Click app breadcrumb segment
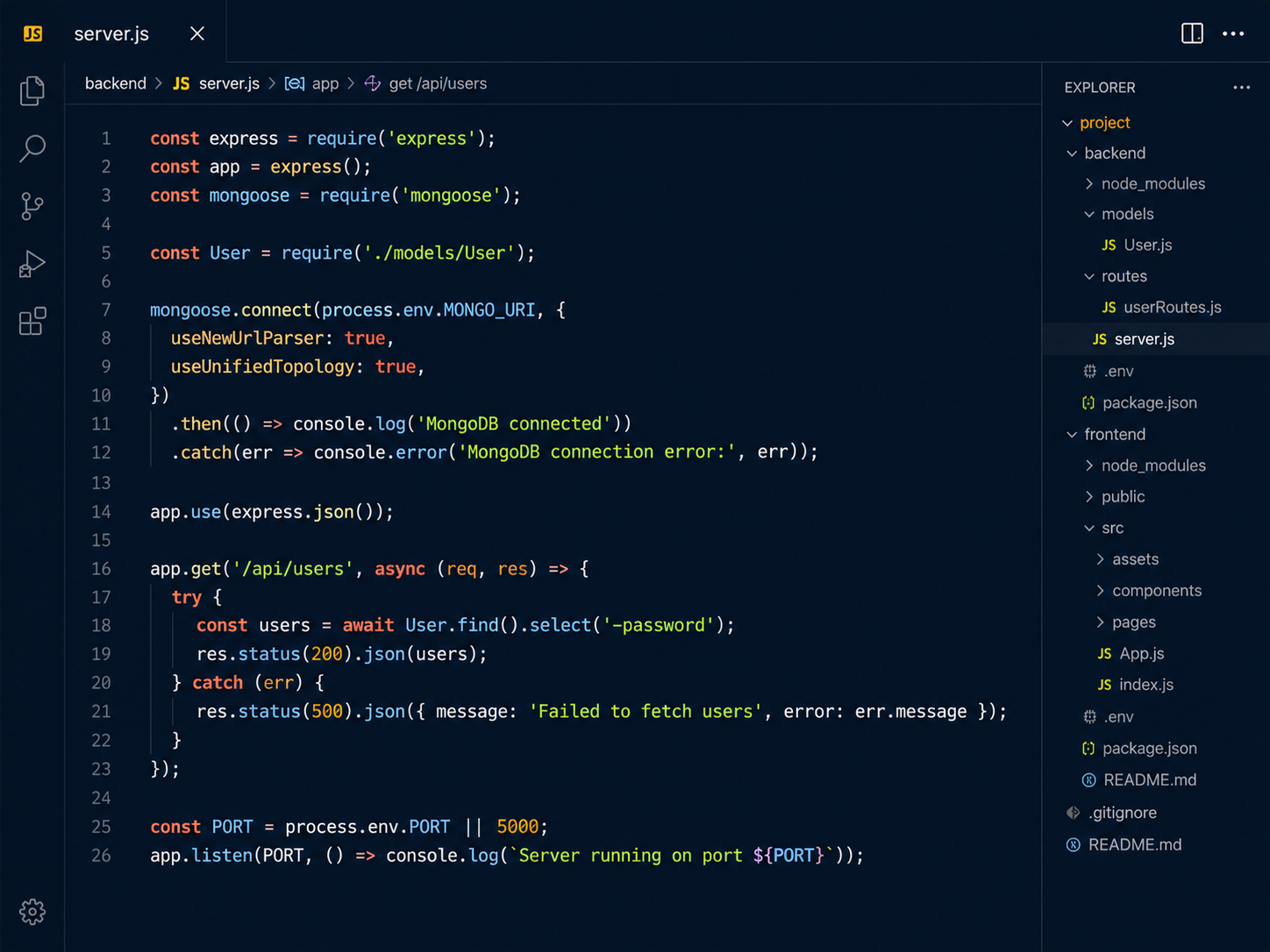The image size is (1270, 952). click(x=325, y=83)
